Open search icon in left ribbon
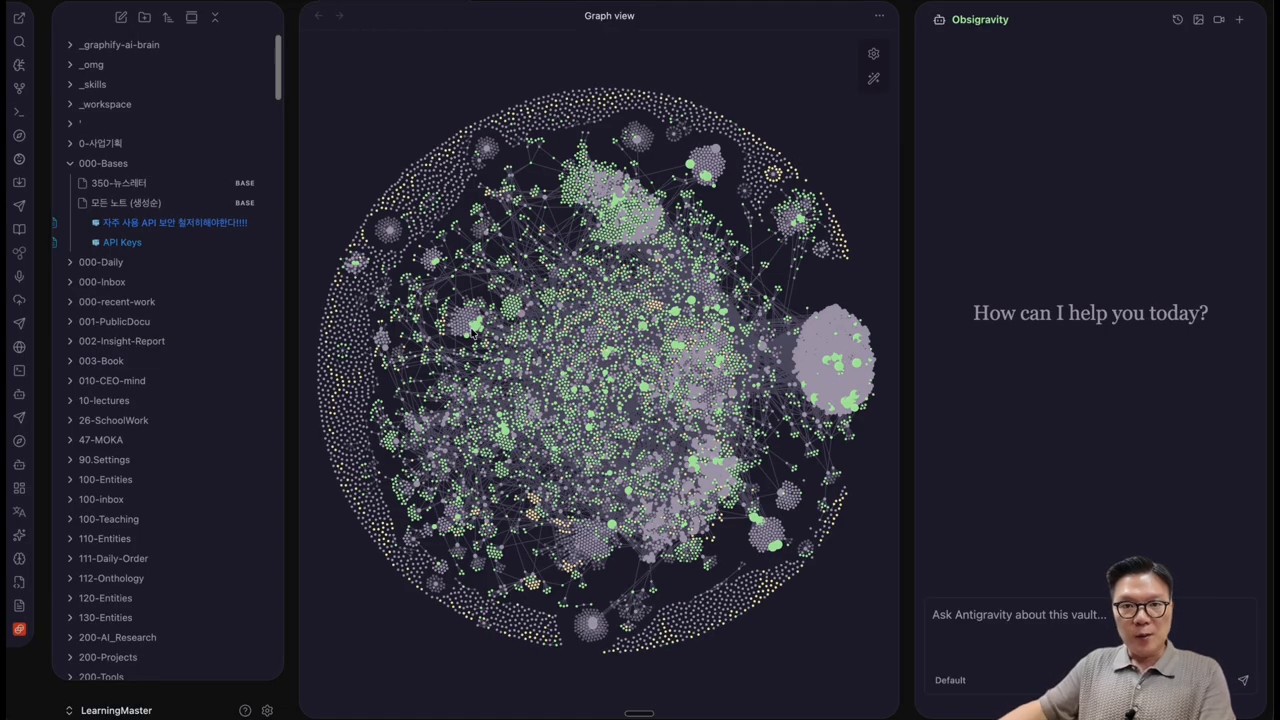The image size is (1280, 720). (19, 41)
